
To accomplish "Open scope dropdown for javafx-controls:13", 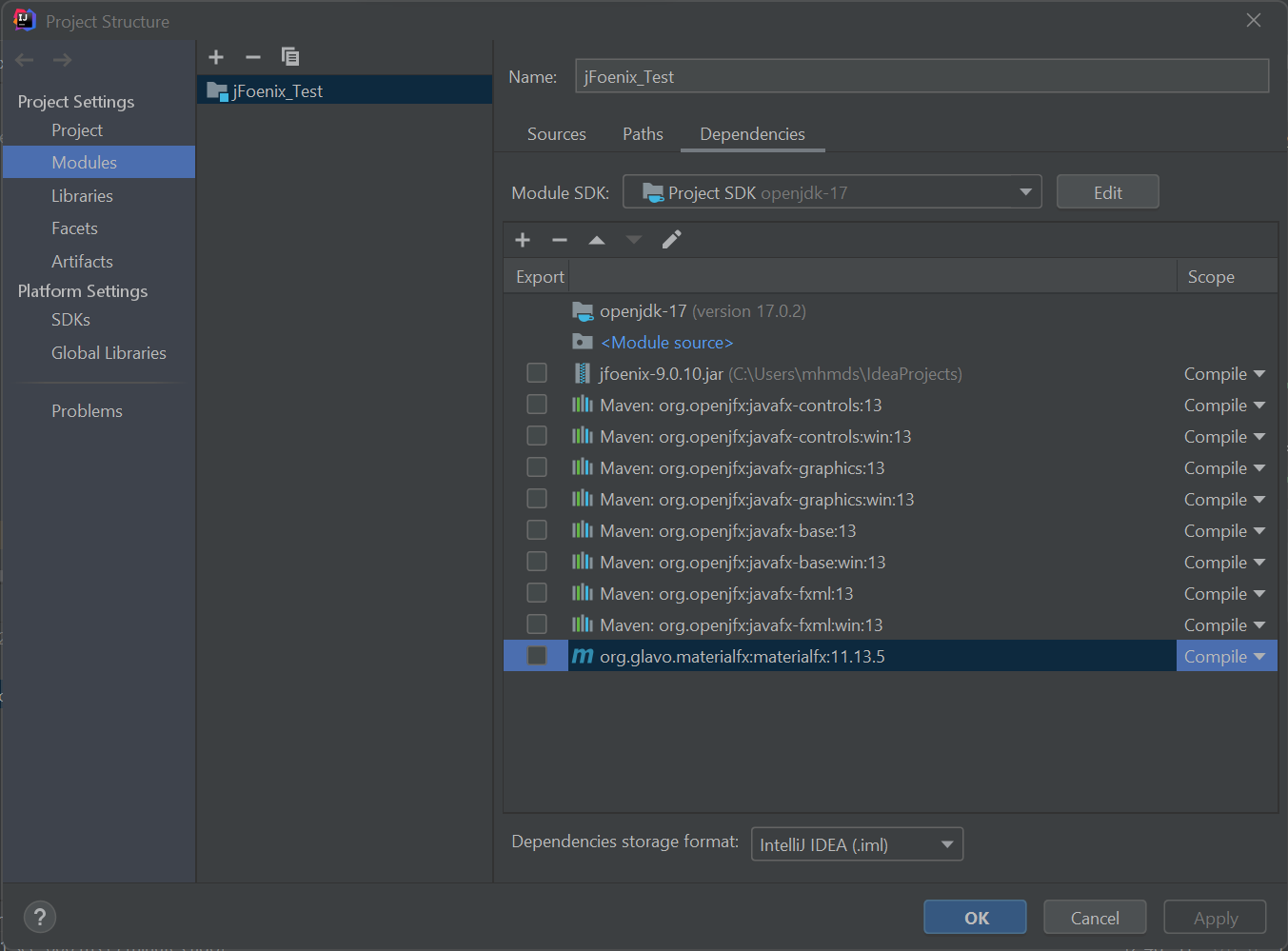I will 1224,406.
